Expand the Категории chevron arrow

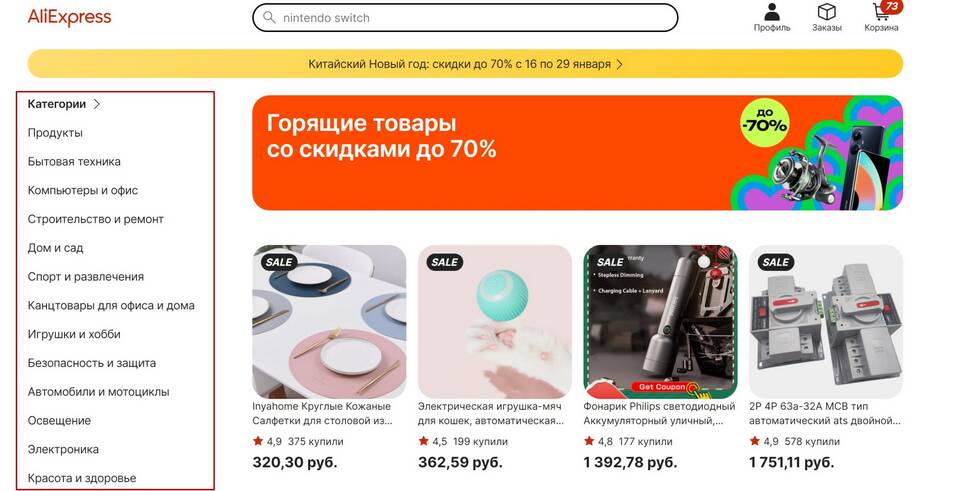[97, 104]
